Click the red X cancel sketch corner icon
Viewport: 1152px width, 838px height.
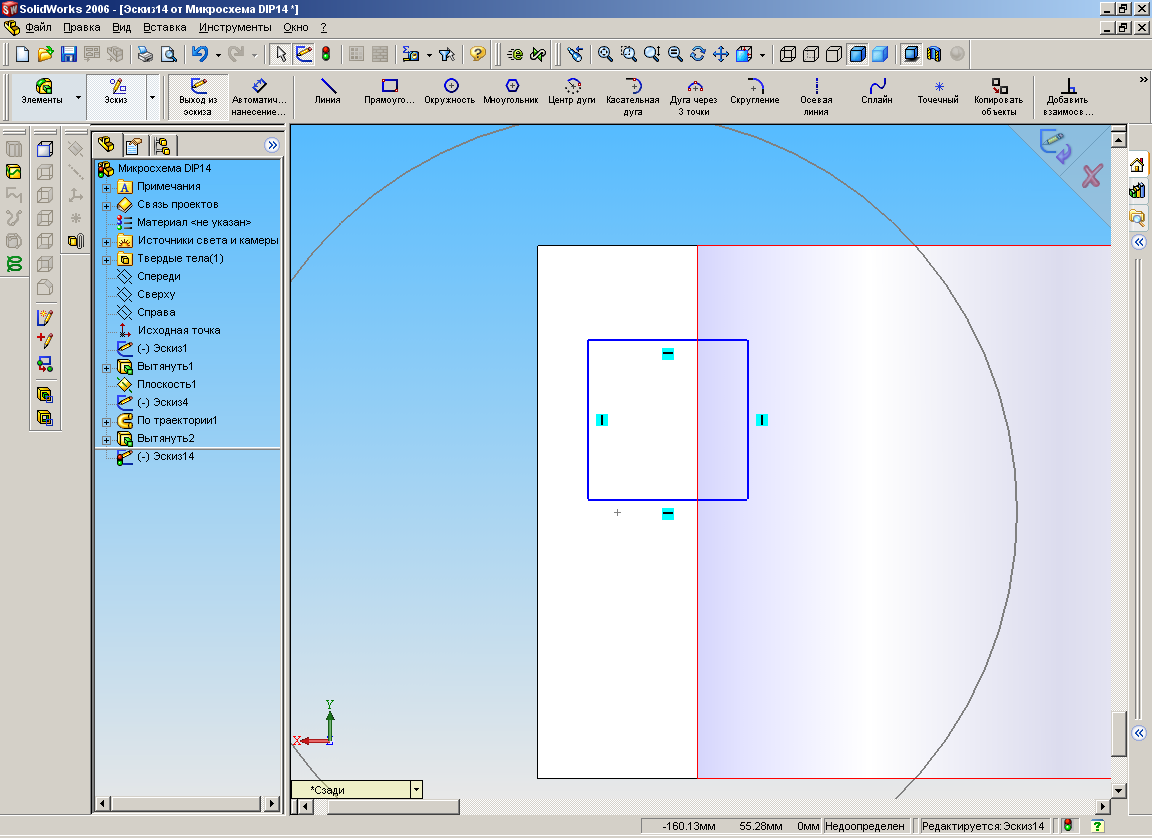point(1092,176)
